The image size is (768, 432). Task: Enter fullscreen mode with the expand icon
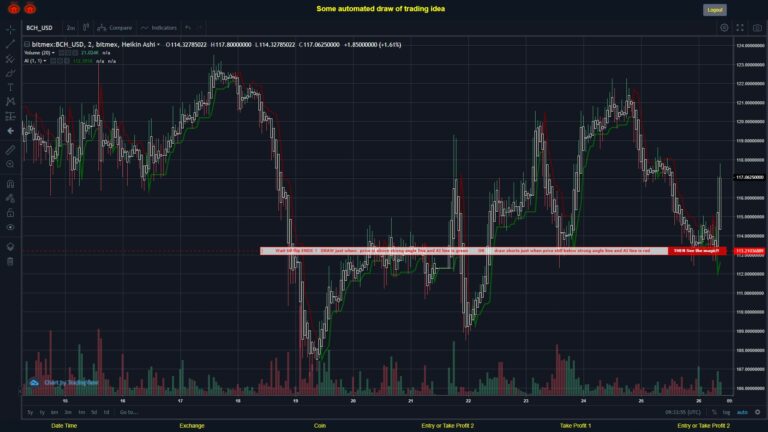coord(740,28)
